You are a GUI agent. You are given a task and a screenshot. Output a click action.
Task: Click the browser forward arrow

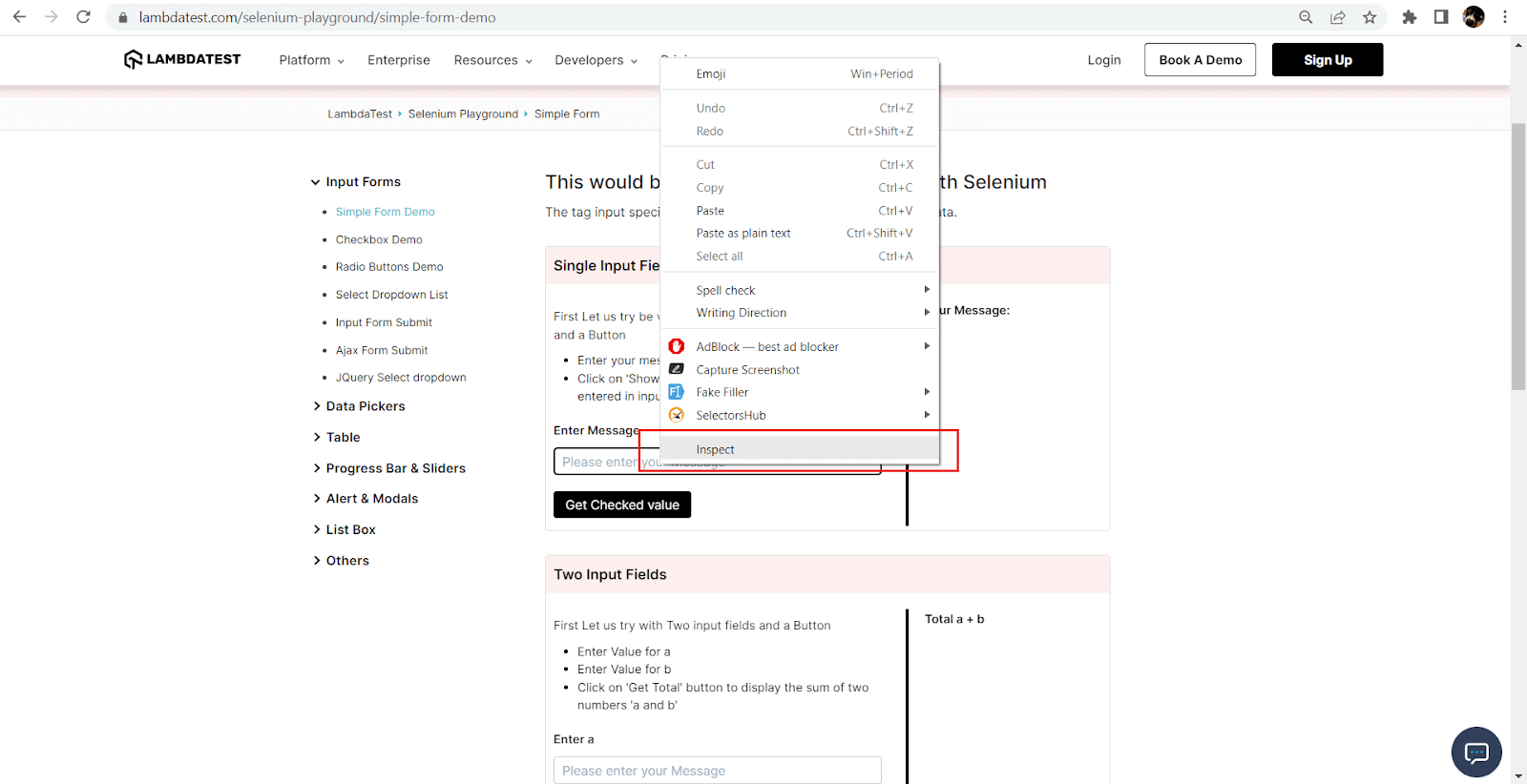pos(52,17)
